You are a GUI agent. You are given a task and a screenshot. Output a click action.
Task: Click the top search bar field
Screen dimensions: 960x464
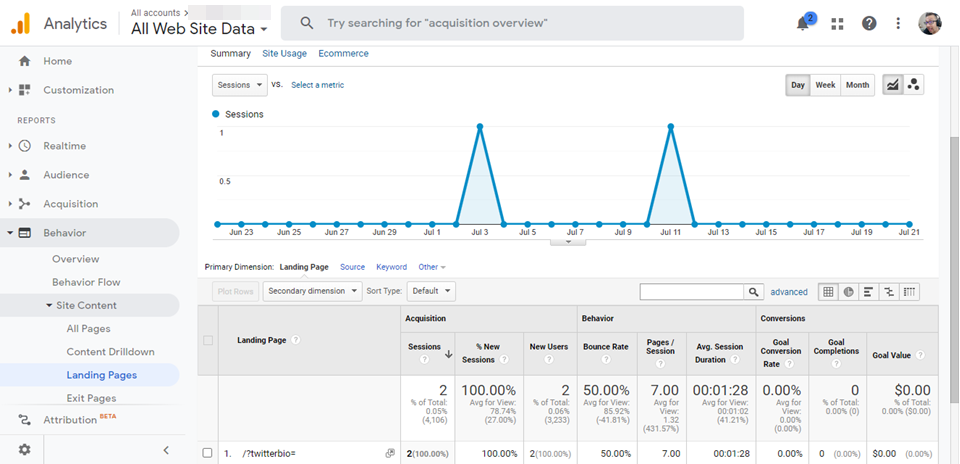(x=512, y=23)
